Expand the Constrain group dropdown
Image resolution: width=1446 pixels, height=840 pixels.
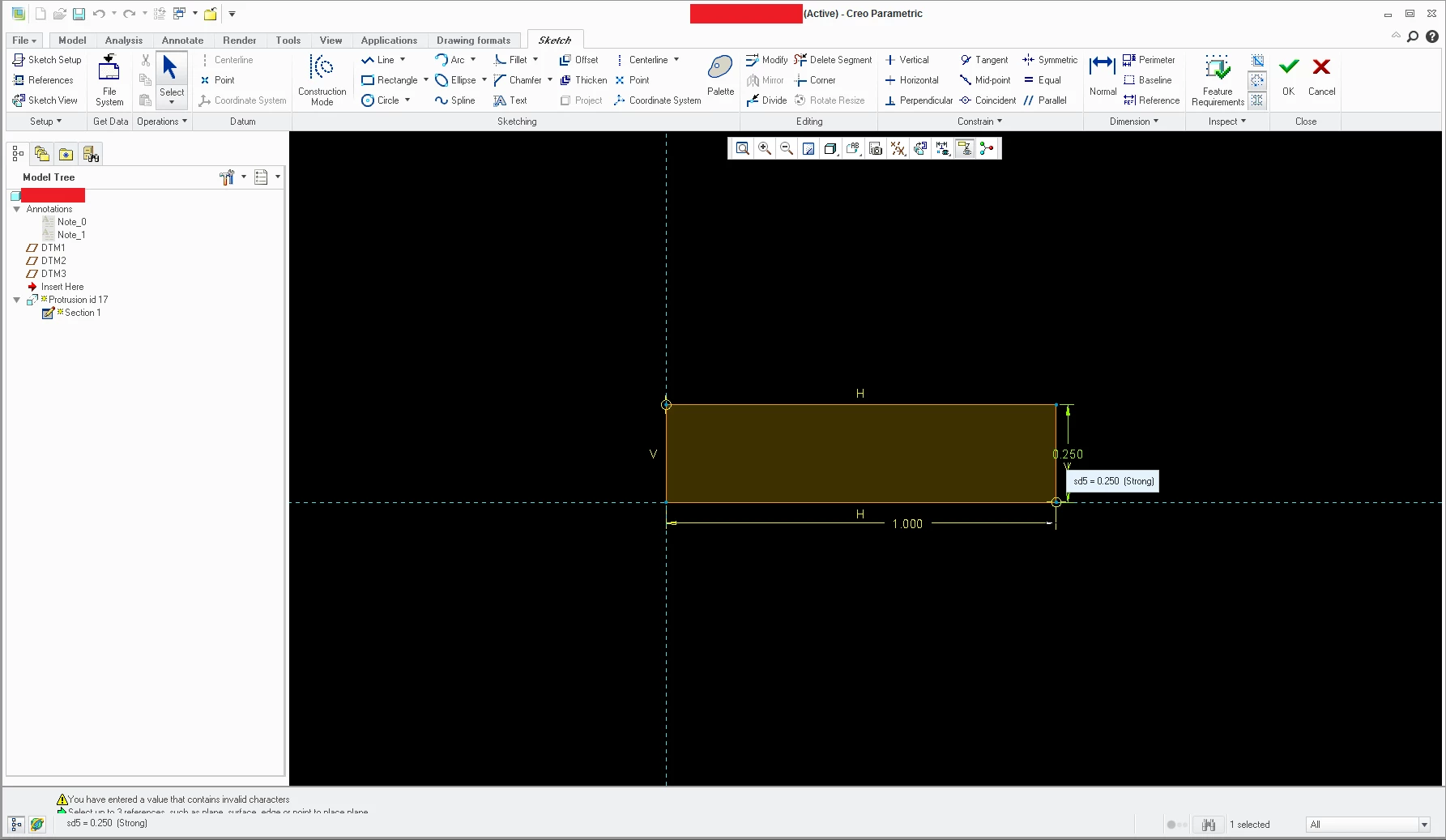pos(979,122)
